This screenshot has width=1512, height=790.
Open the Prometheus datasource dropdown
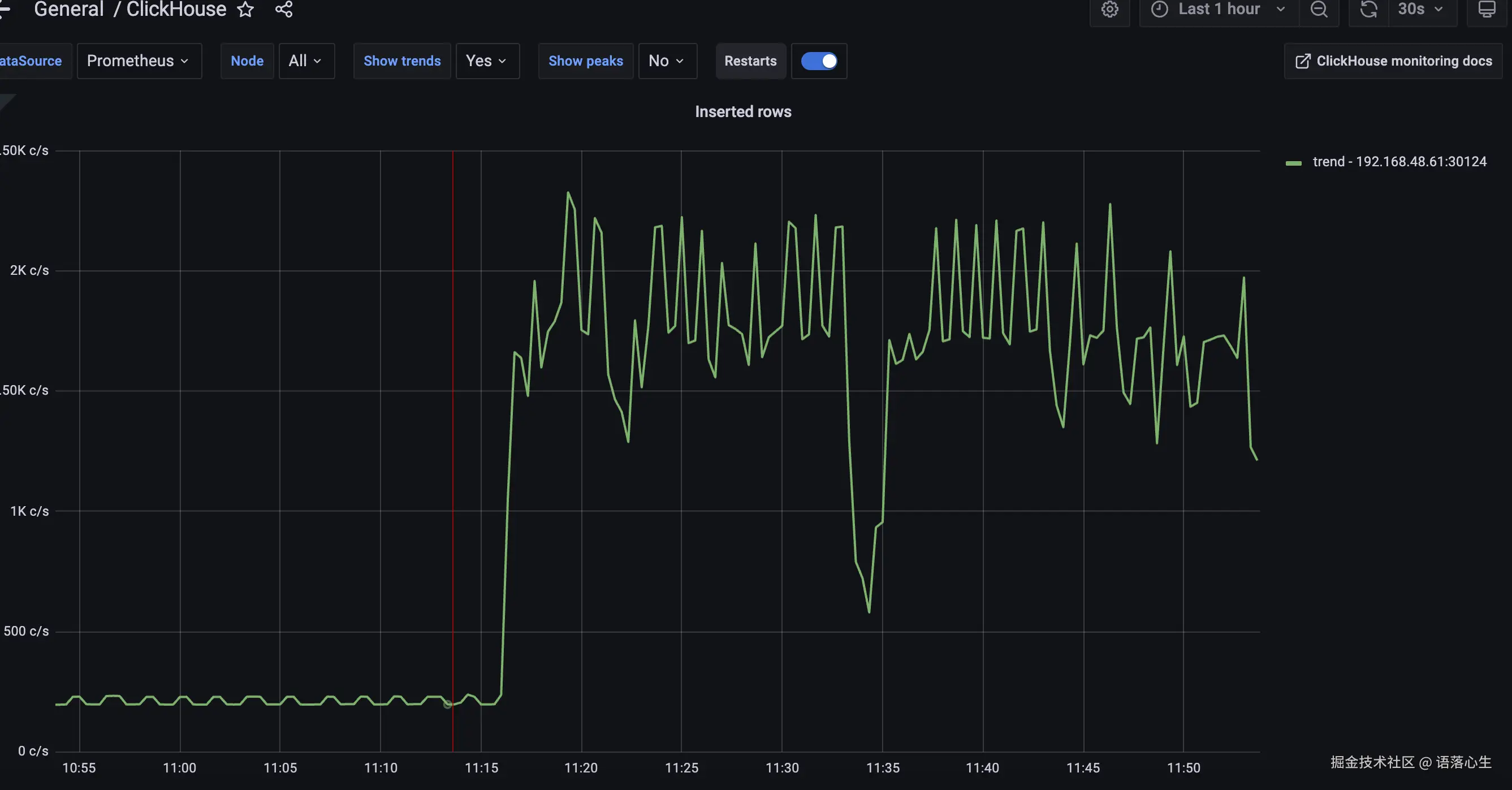coord(139,61)
